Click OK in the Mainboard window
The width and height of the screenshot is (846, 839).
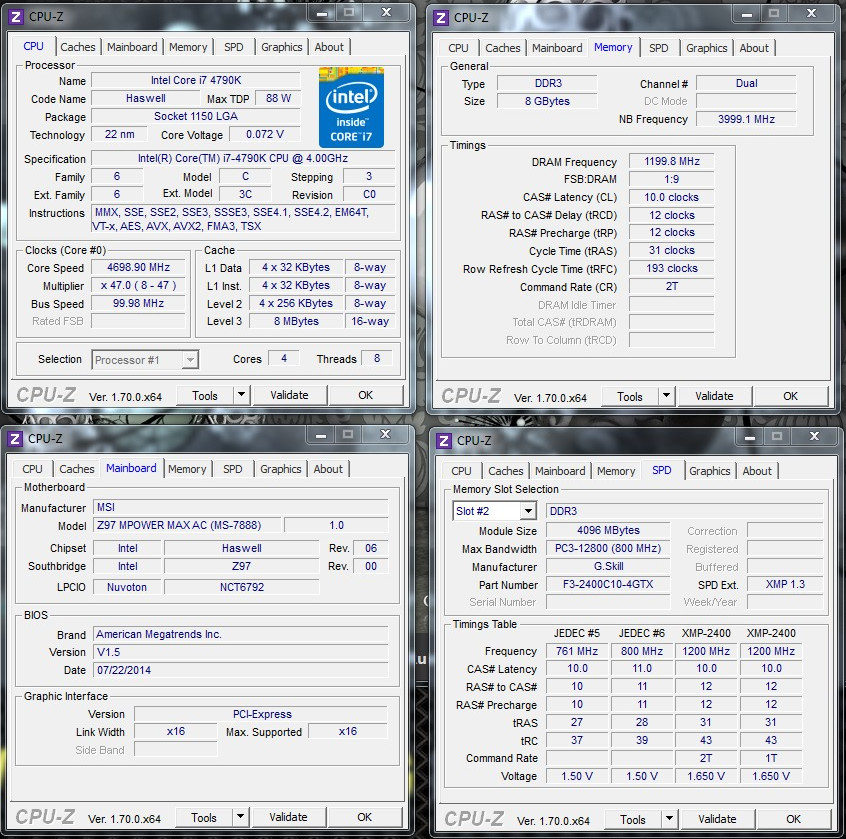(x=365, y=817)
